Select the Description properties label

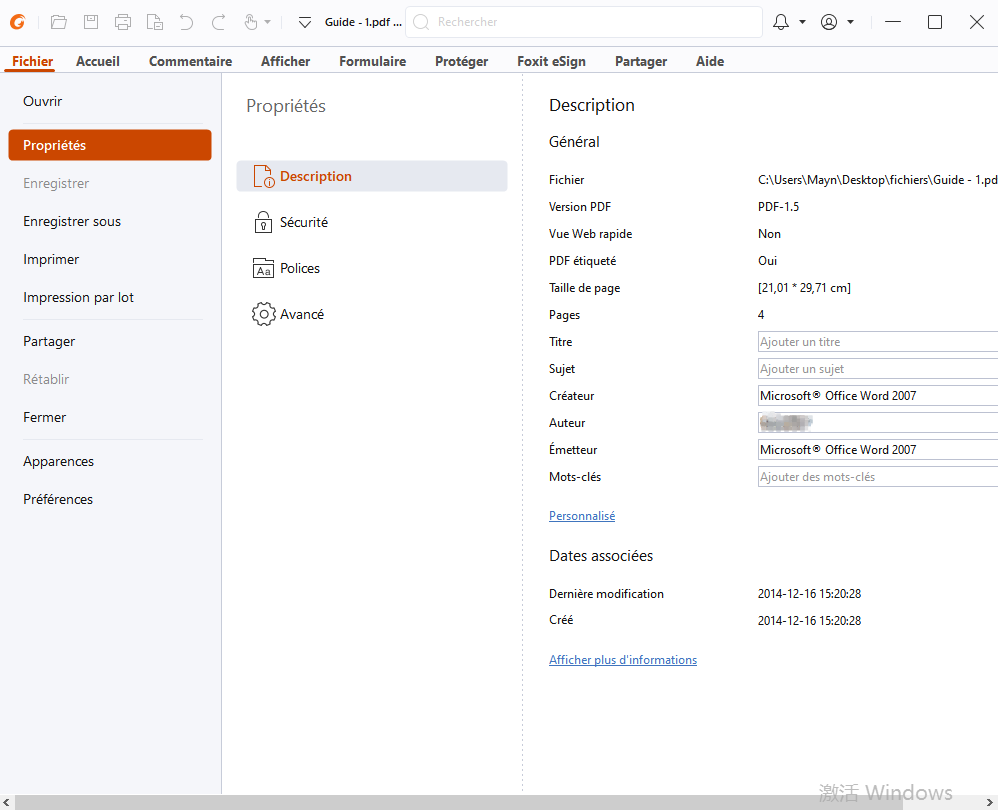click(316, 176)
